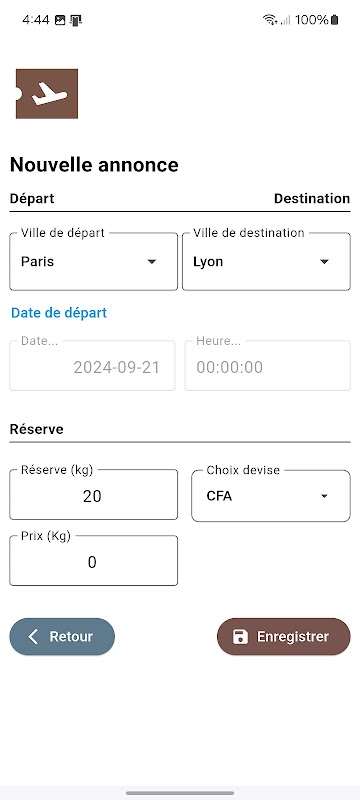The height and width of the screenshot is (800, 360).
Task: Tap the Wi-Fi status icon
Action: 270,20
